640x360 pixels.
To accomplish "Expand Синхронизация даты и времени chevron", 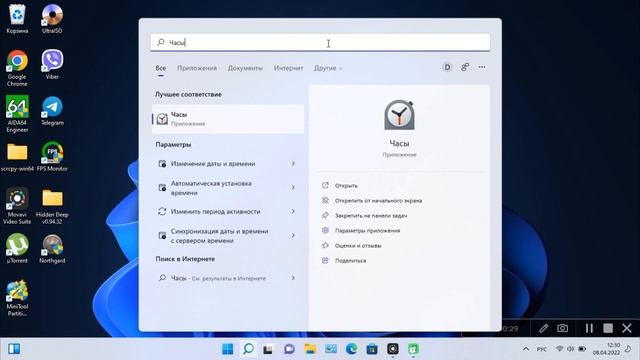I will 293,236.
